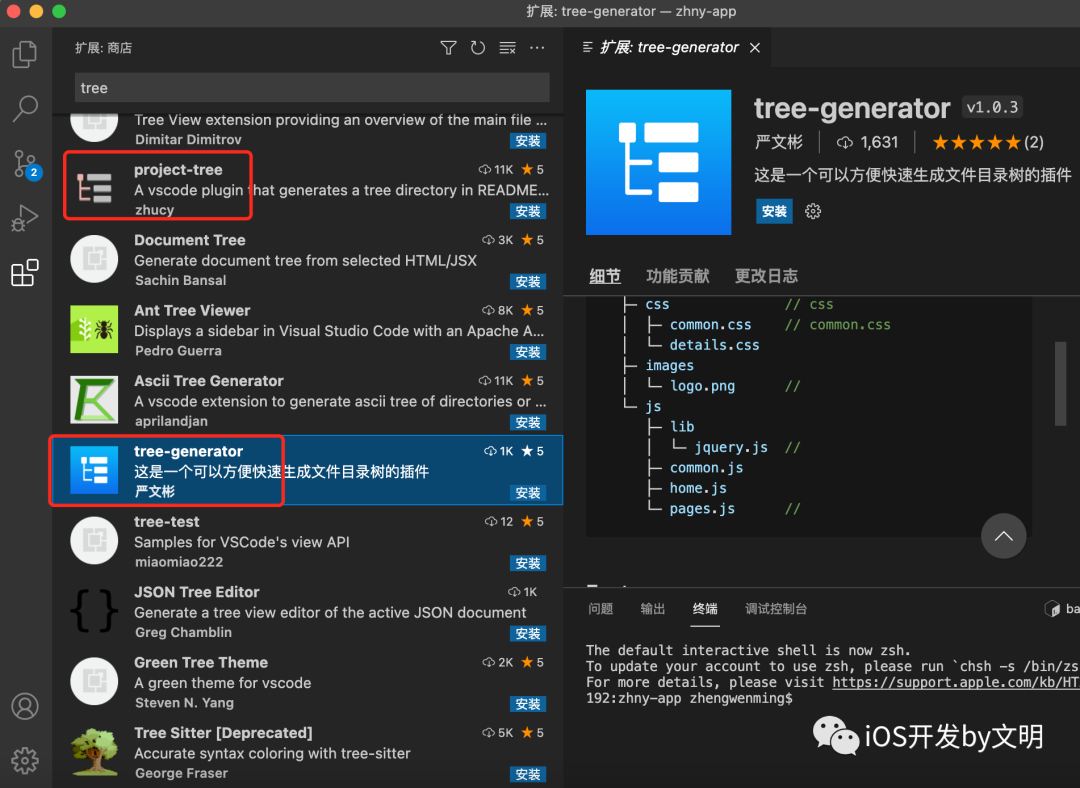
Task: Select the Ascii Tree Generator extension
Action: click(x=308, y=400)
